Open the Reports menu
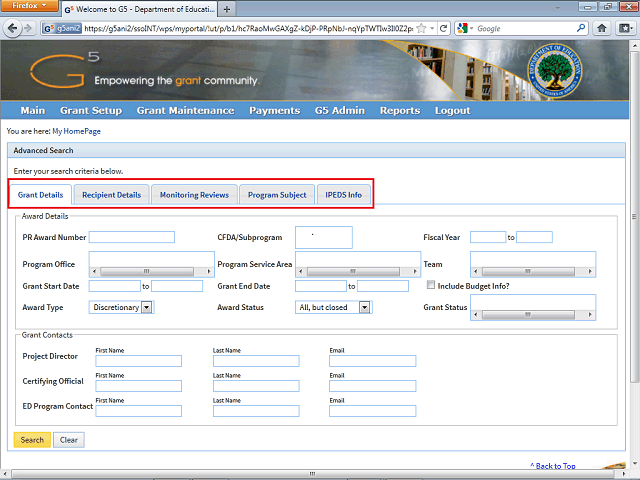 click(400, 111)
